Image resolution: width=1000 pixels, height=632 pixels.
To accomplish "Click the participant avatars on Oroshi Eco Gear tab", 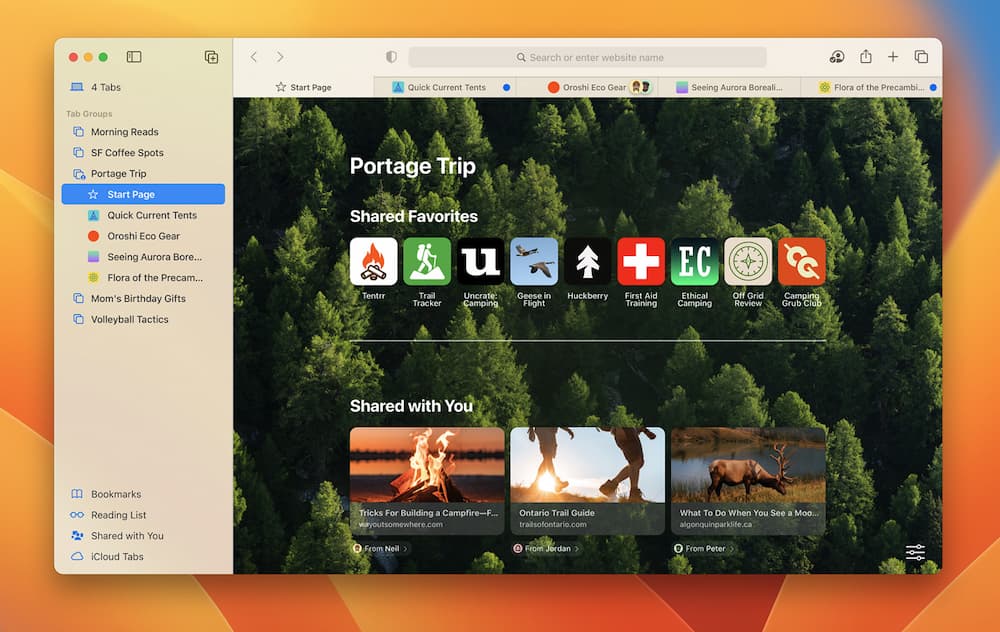I will pos(641,87).
